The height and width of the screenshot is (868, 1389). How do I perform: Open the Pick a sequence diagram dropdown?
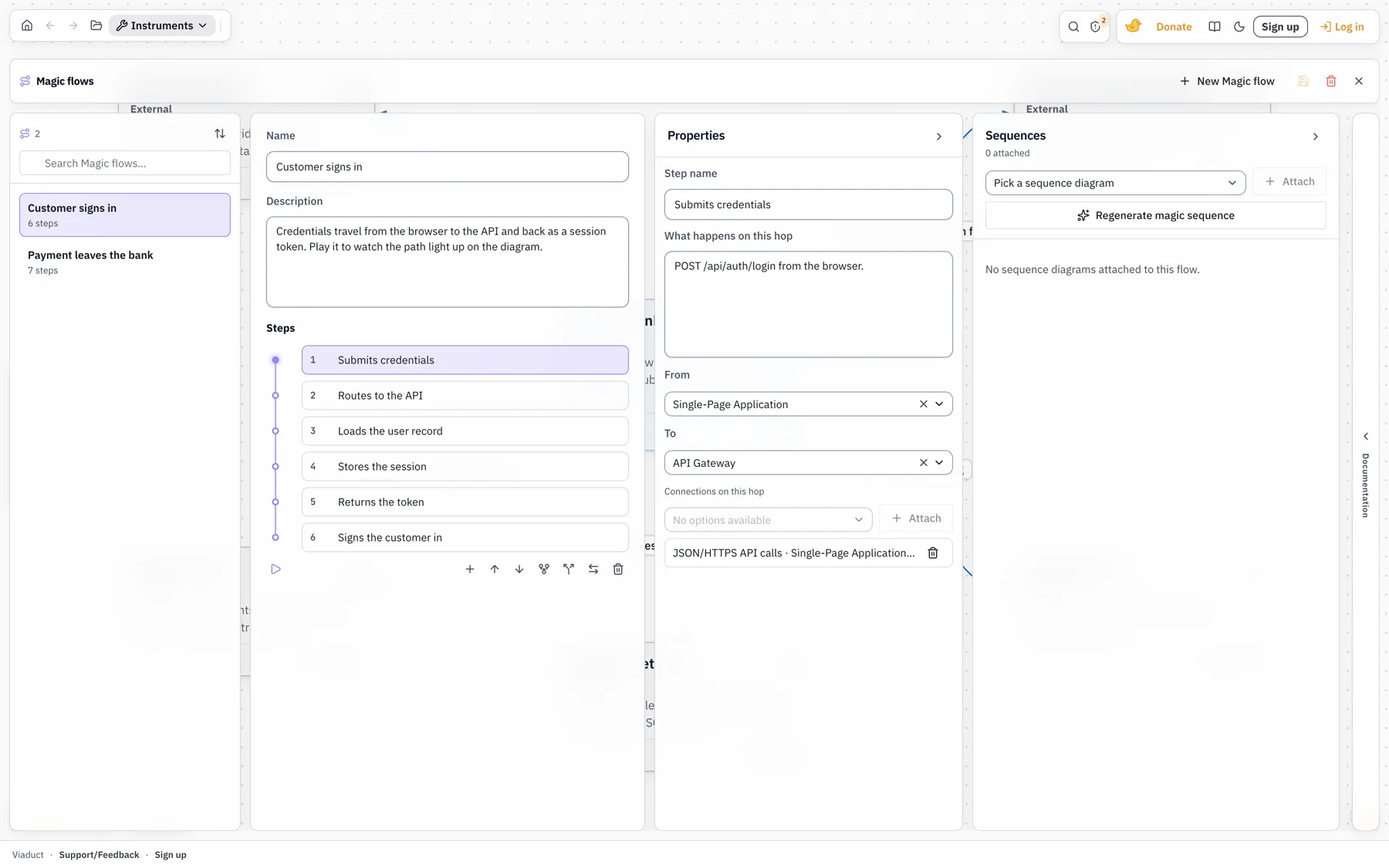coord(1115,183)
